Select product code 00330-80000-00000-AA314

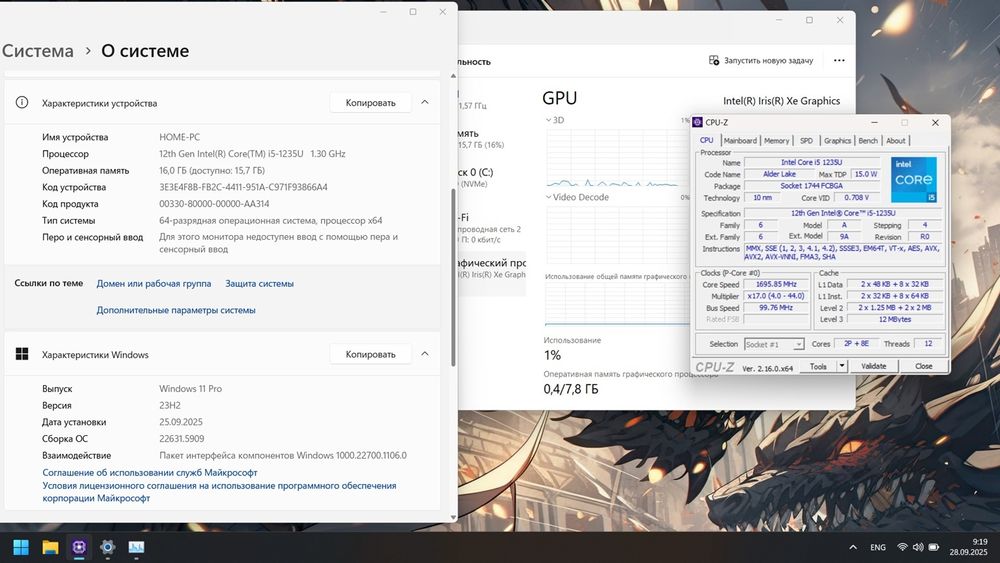pyautogui.click(x=214, y=204)
